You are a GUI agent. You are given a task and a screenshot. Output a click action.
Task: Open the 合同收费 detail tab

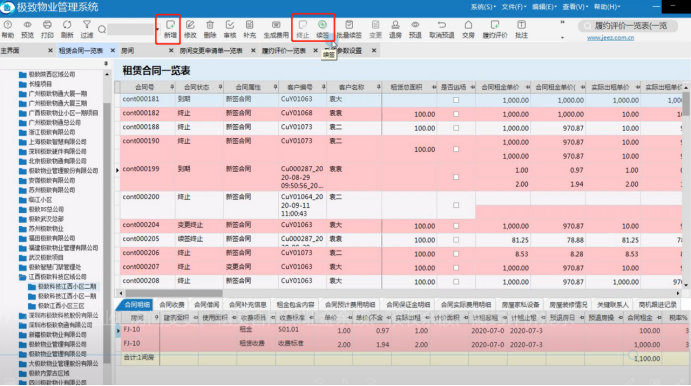point(171,304)
